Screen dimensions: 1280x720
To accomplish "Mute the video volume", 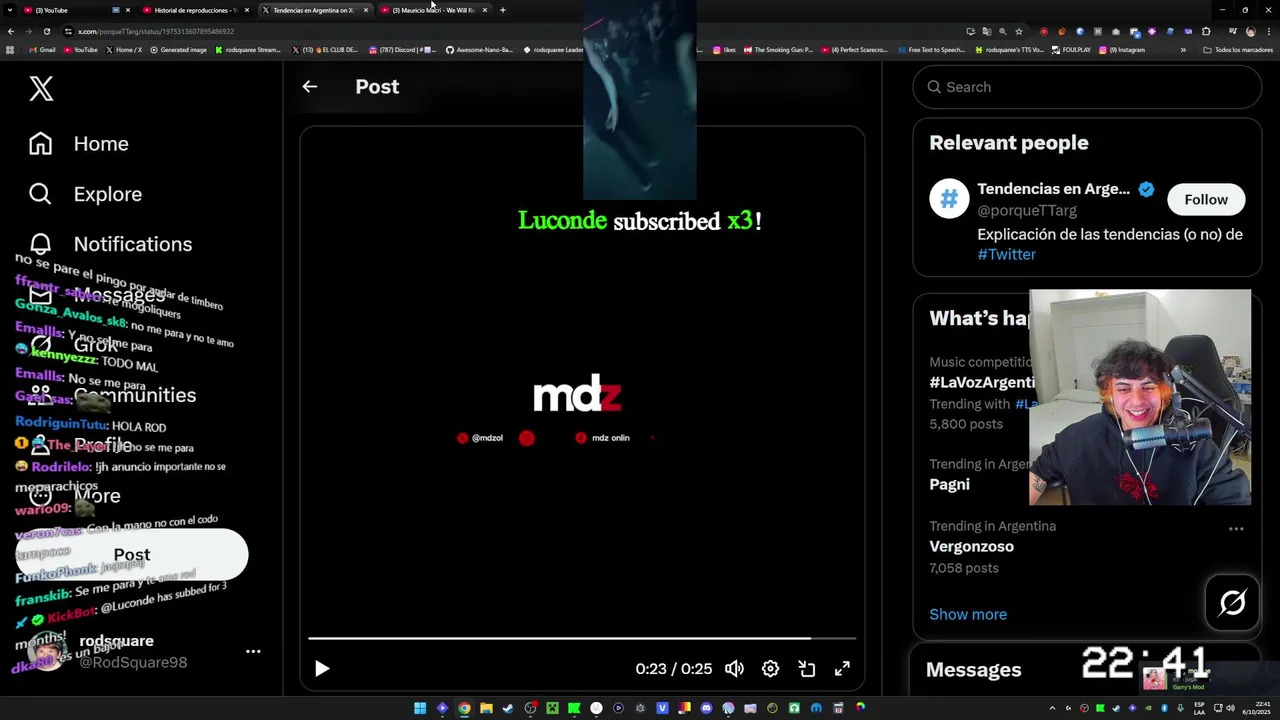I will click(x=734, y=669).
